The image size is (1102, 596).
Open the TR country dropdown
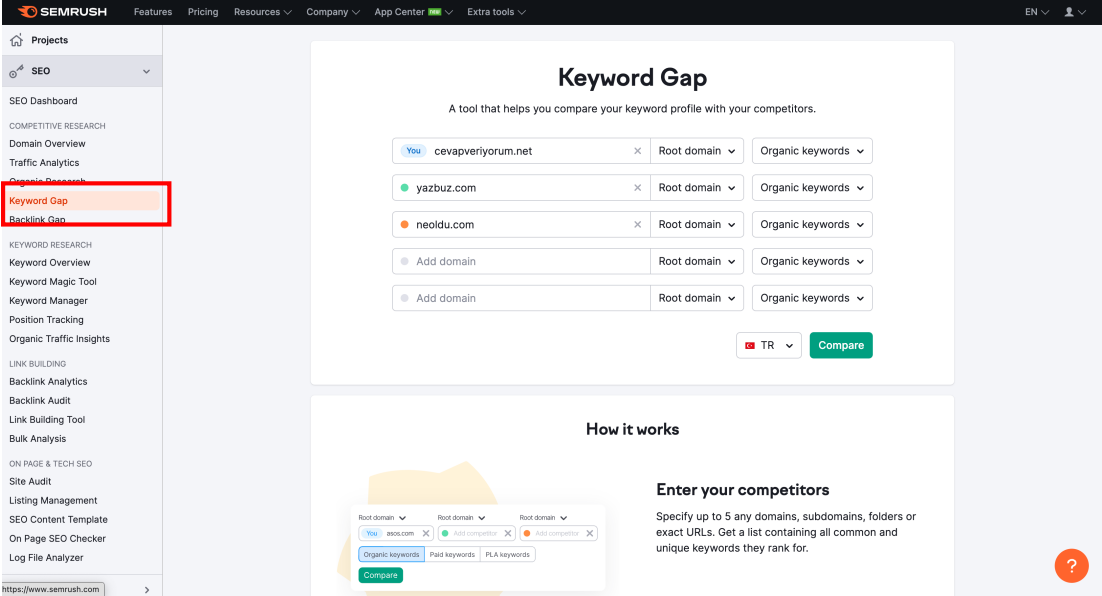tap(768, 346)
